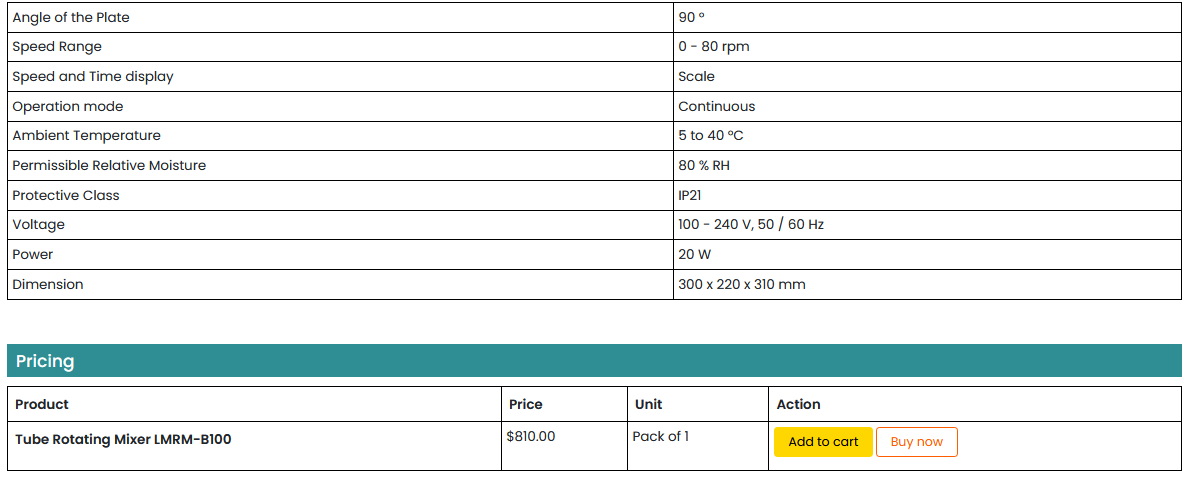Select the Continuous operation mode value
The image size is (1187, 483).
tap(717, 107)
